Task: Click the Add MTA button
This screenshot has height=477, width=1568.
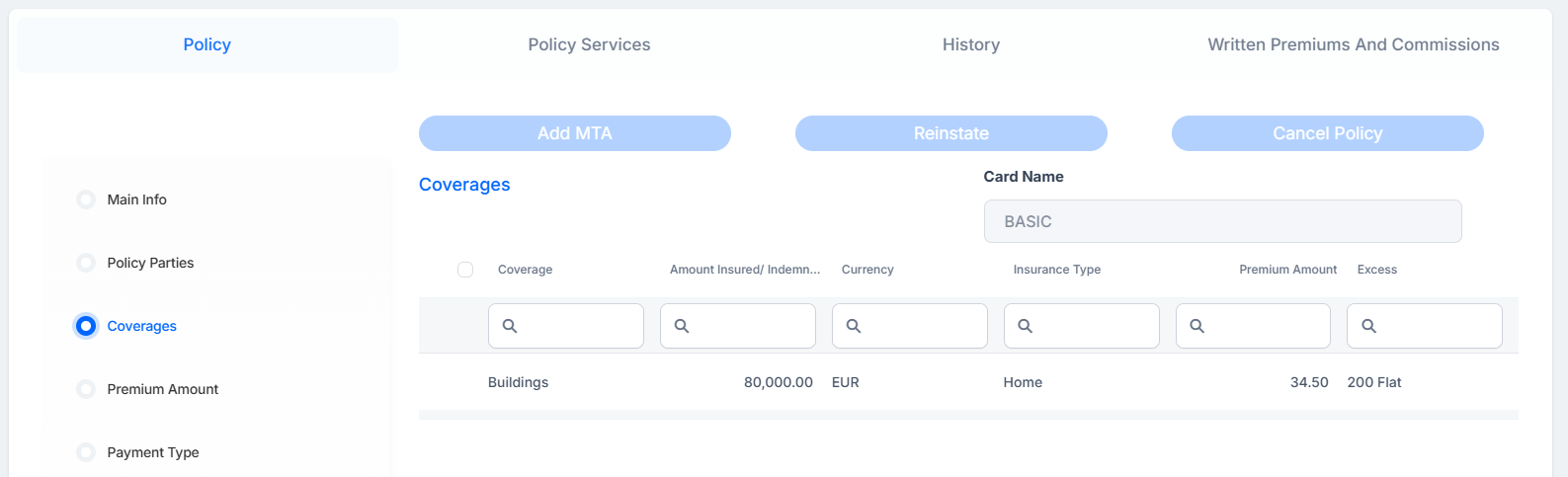Action: click(575, 133)
